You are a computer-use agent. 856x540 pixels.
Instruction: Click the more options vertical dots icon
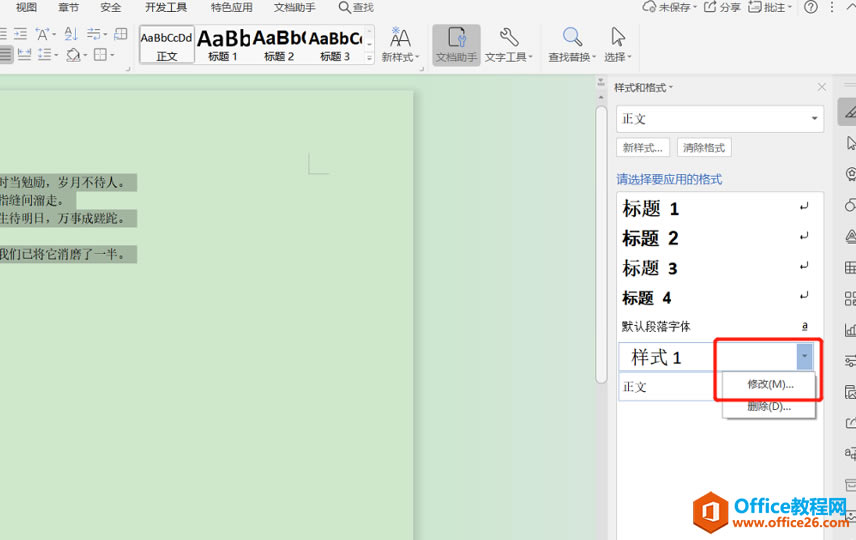pos(832,7)
